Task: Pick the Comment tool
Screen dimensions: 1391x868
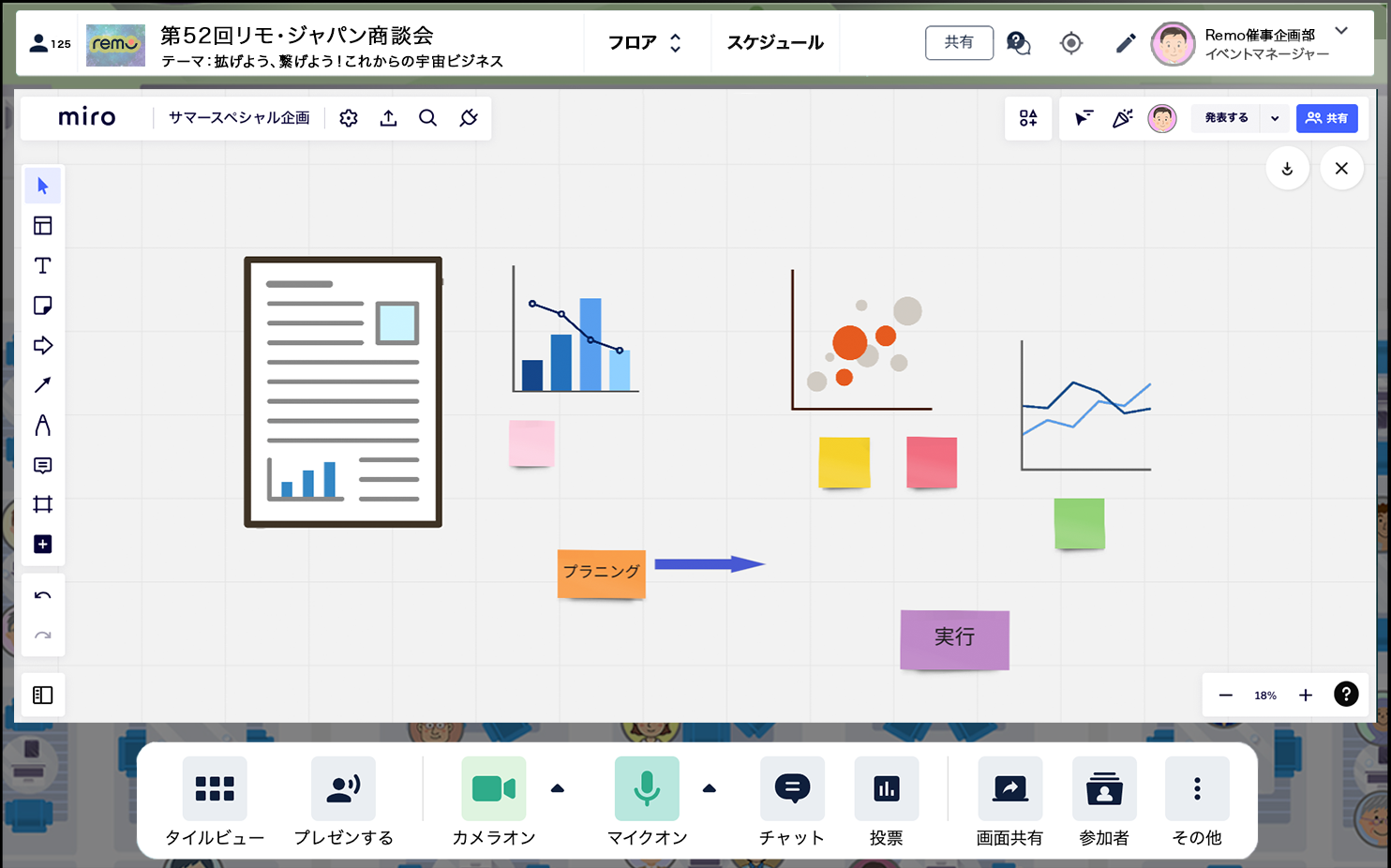Action: (x=43, y=466)
